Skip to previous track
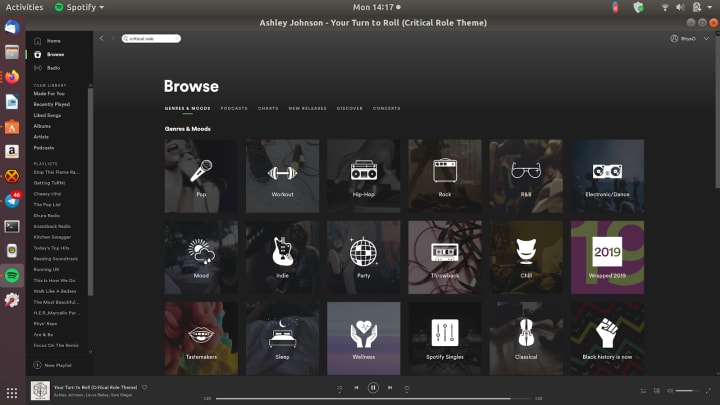720x405 pixels. tap(356, 388)
